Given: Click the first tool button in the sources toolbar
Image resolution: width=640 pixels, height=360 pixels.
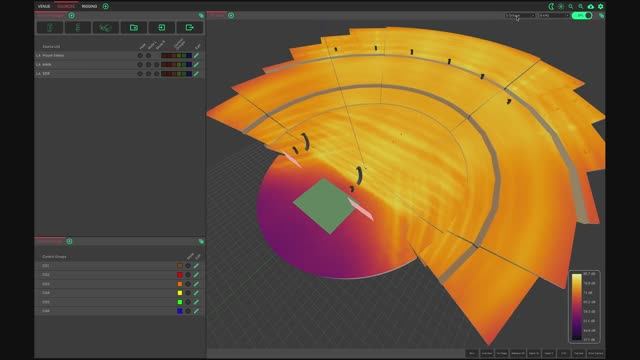Looking at the screenshot, I should click(50, 27).
